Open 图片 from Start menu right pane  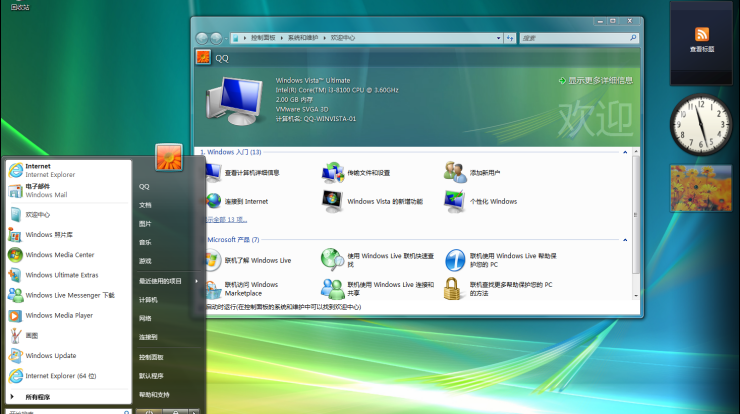[x=145, y=224]
